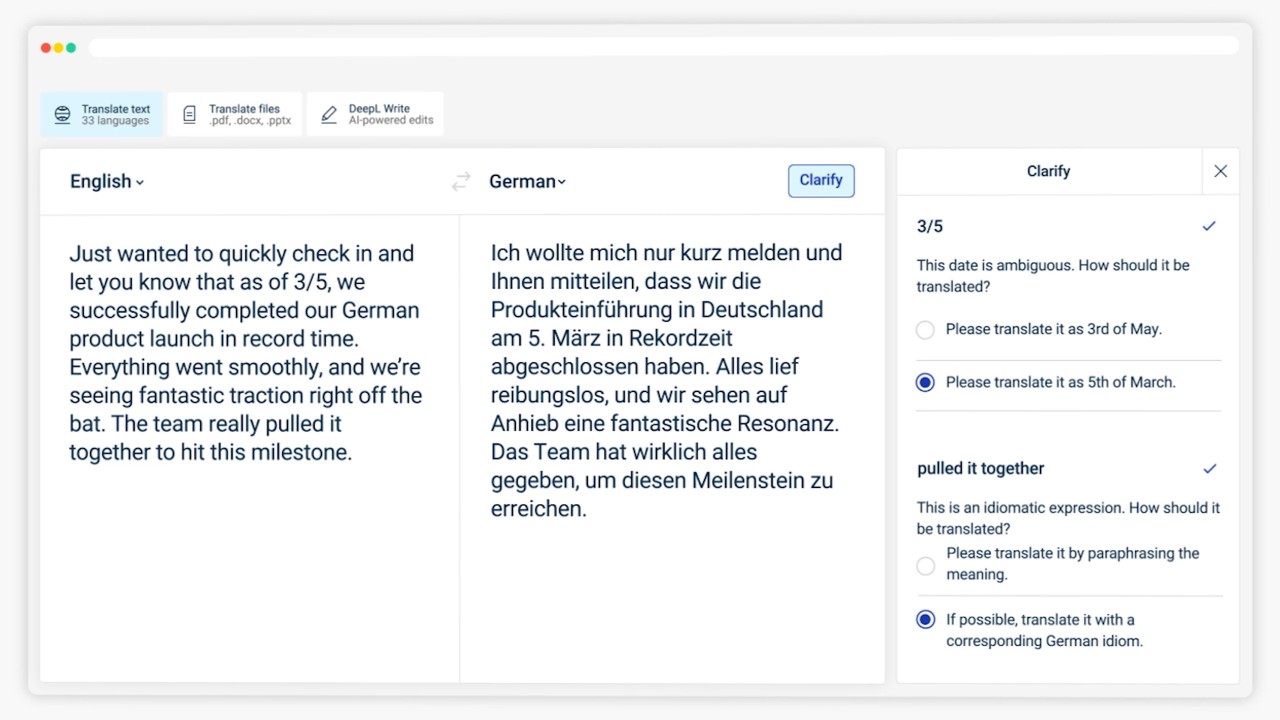
Task: Choose corresponding German idiom option
Action: [x=926, y=620]
